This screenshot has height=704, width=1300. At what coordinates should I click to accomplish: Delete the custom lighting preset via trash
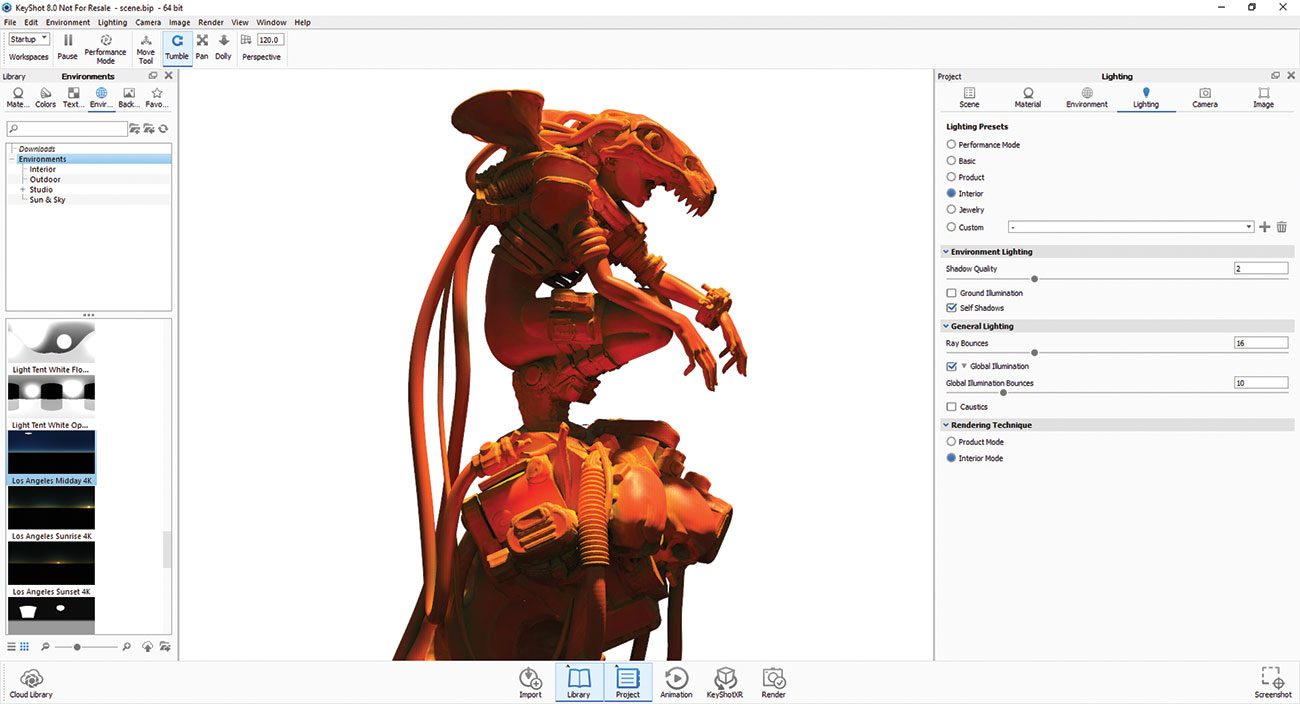click(1282, 228)
